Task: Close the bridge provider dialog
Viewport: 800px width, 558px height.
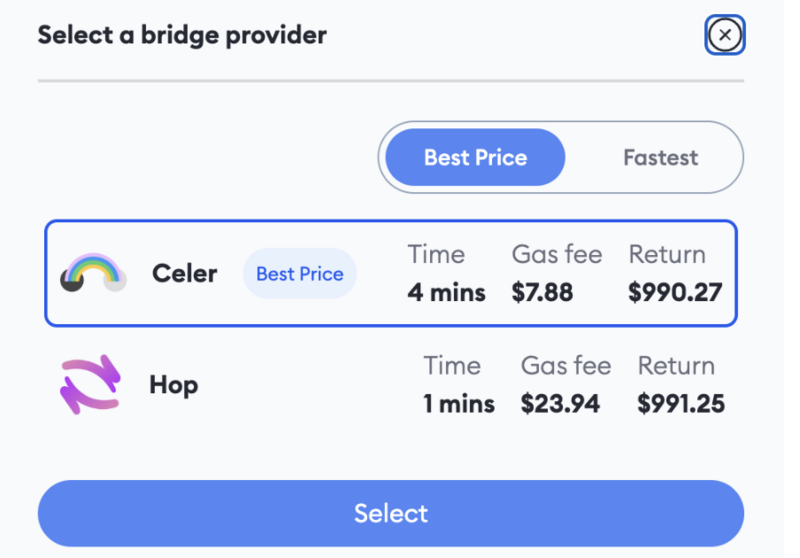Action: coord(724,35)
